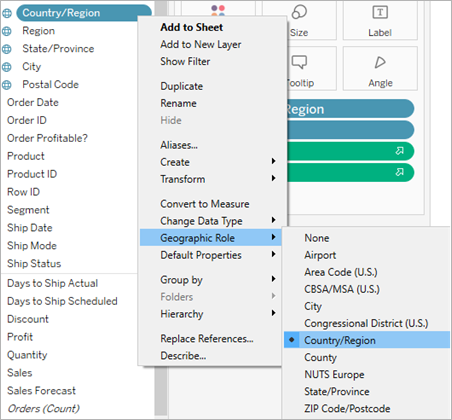Open the Tooltip marks card button
The height and width of the screenshot is (420, 452).
311,68
